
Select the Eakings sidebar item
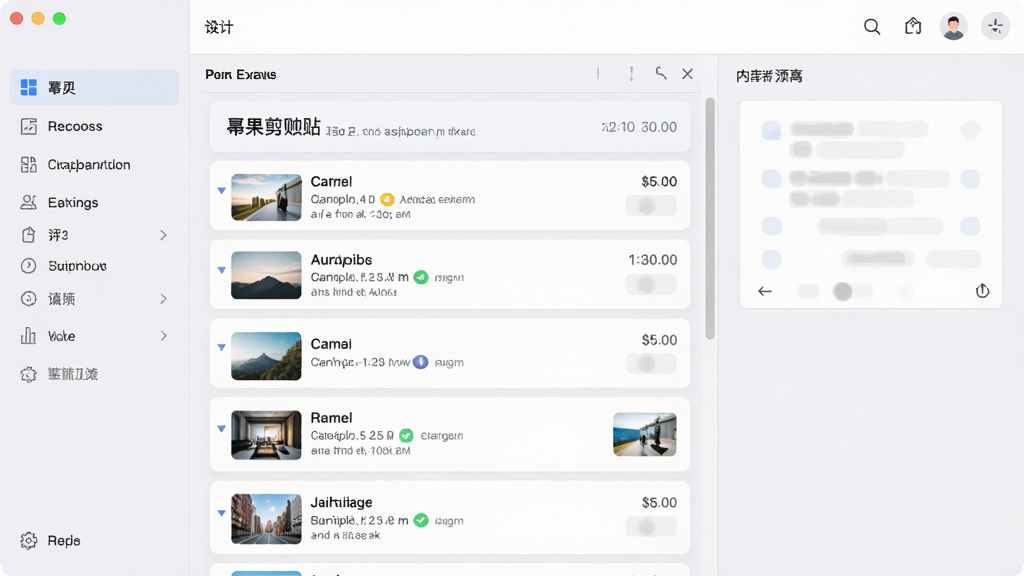(x=94, y=202)
